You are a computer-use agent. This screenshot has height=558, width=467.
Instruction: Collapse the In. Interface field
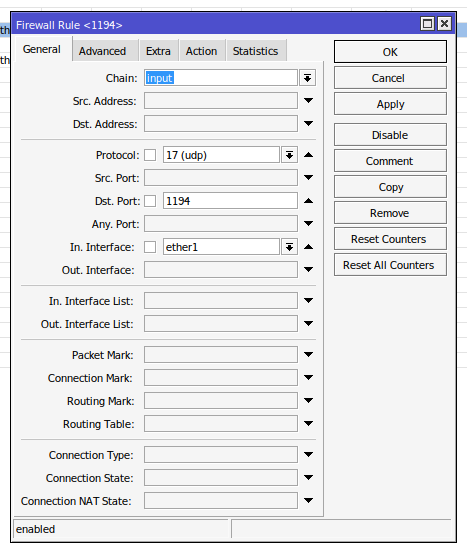click(309, 247)
